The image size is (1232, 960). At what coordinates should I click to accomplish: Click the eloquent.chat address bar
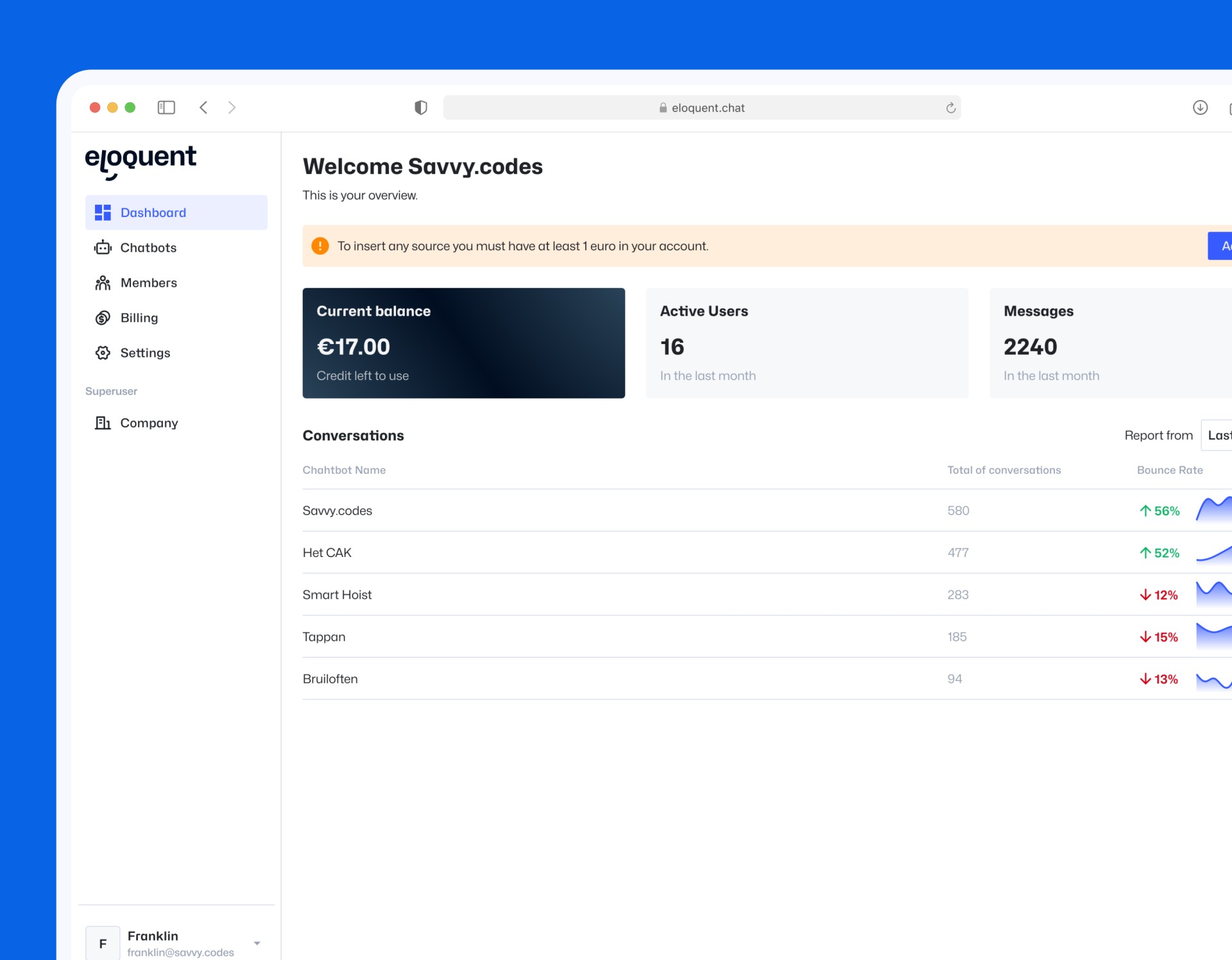point(702,108)
